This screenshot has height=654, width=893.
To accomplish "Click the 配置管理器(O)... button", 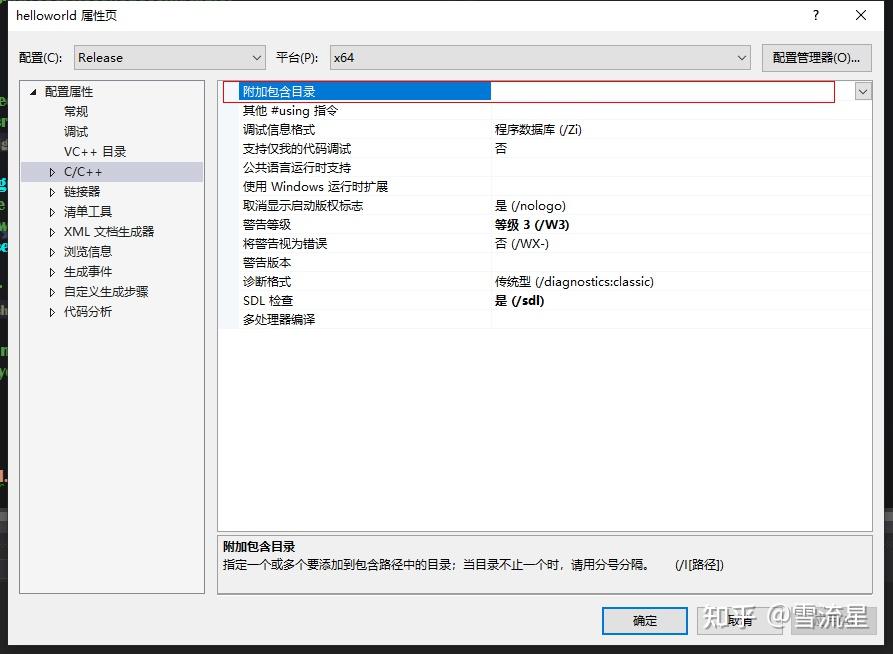I will pos(816,58).
